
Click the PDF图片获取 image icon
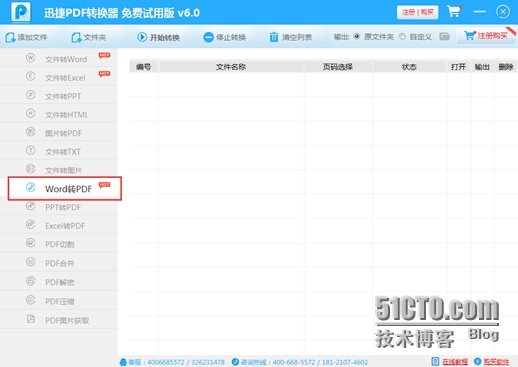point(31,319)
